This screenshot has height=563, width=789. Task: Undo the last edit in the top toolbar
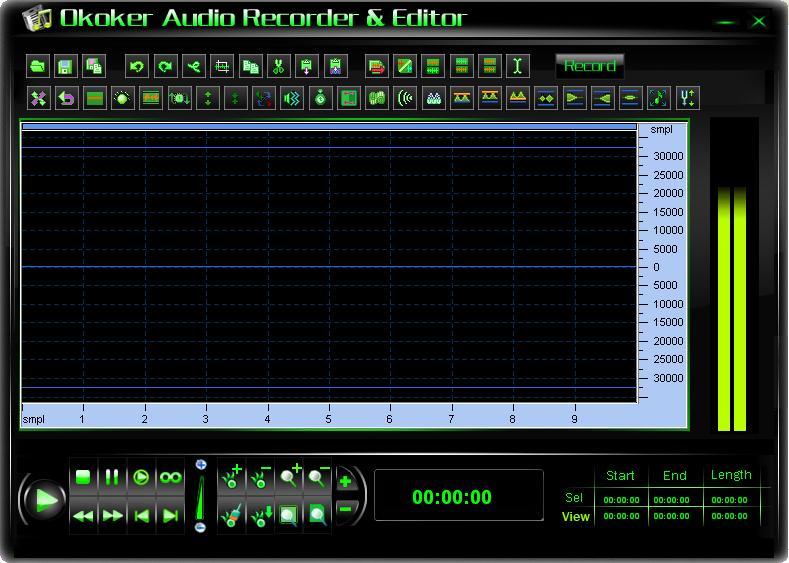137,66
